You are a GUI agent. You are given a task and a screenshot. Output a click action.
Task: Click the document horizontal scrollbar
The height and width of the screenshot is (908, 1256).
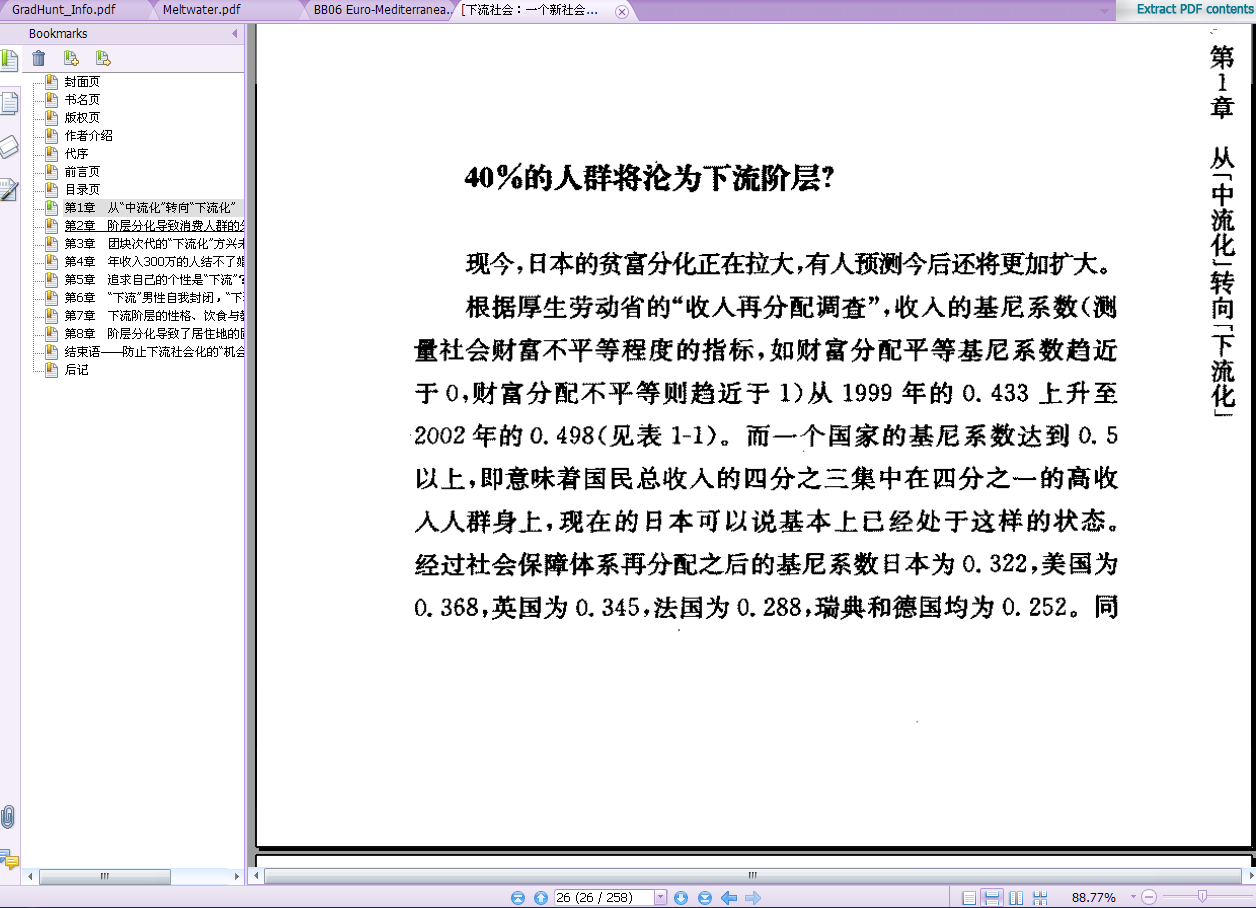[x=752, y=876]
